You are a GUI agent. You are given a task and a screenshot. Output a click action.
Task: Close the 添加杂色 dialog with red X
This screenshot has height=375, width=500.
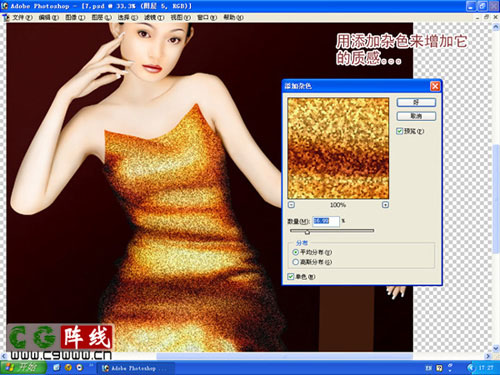(435, 86)
